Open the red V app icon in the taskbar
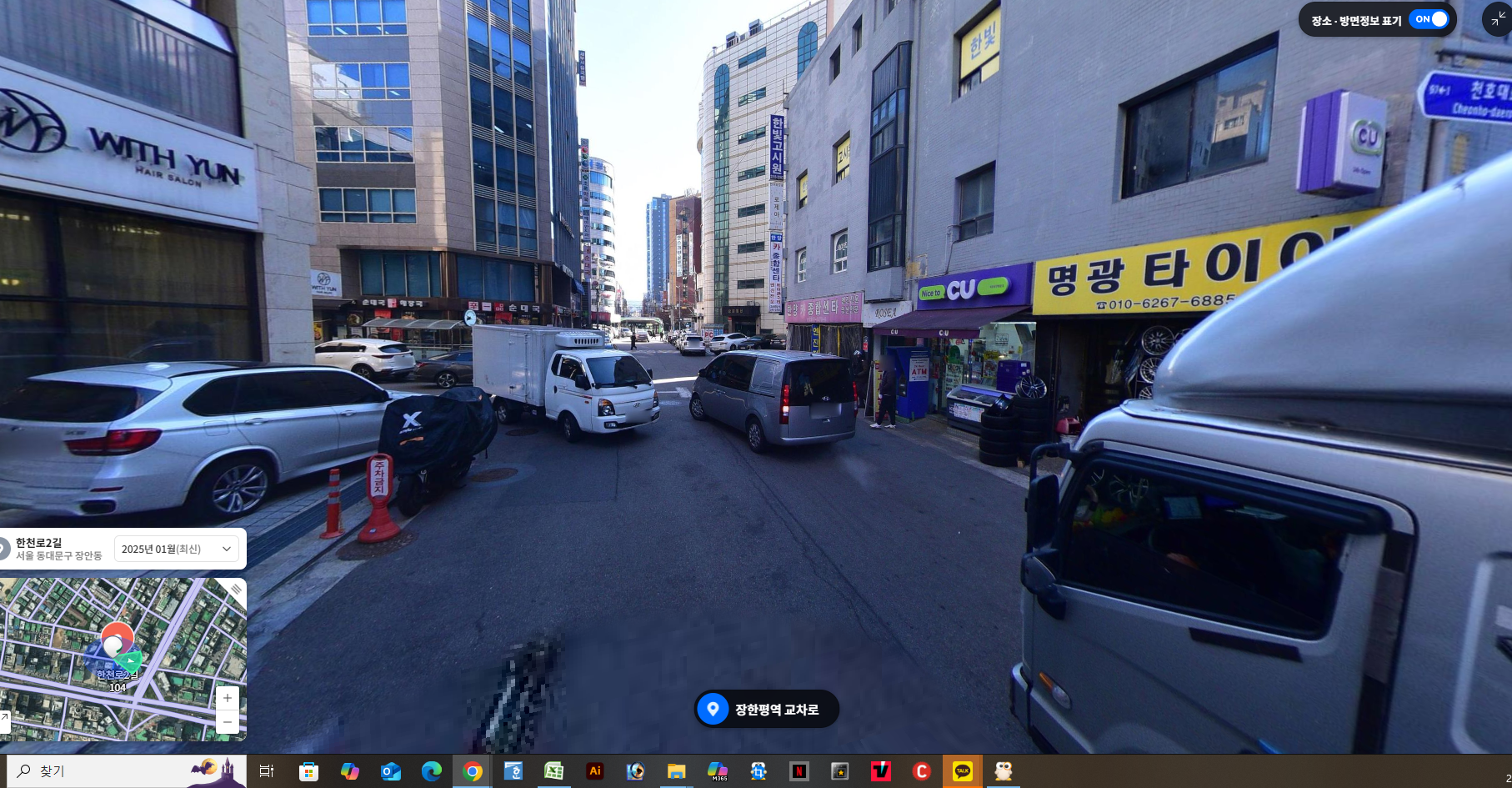This screenshot has width=1512, height=788. (880, 771)
